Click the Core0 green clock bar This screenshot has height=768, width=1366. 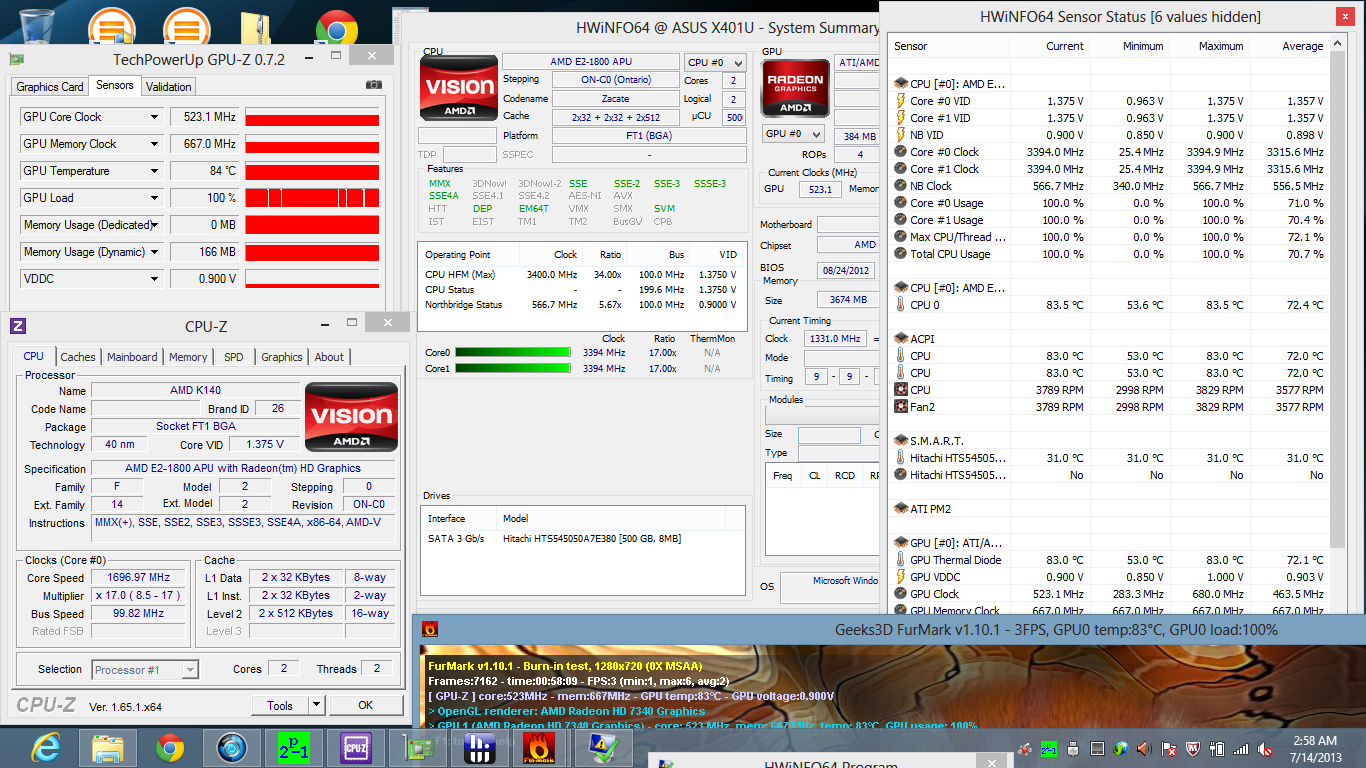[x=512, y=352]
